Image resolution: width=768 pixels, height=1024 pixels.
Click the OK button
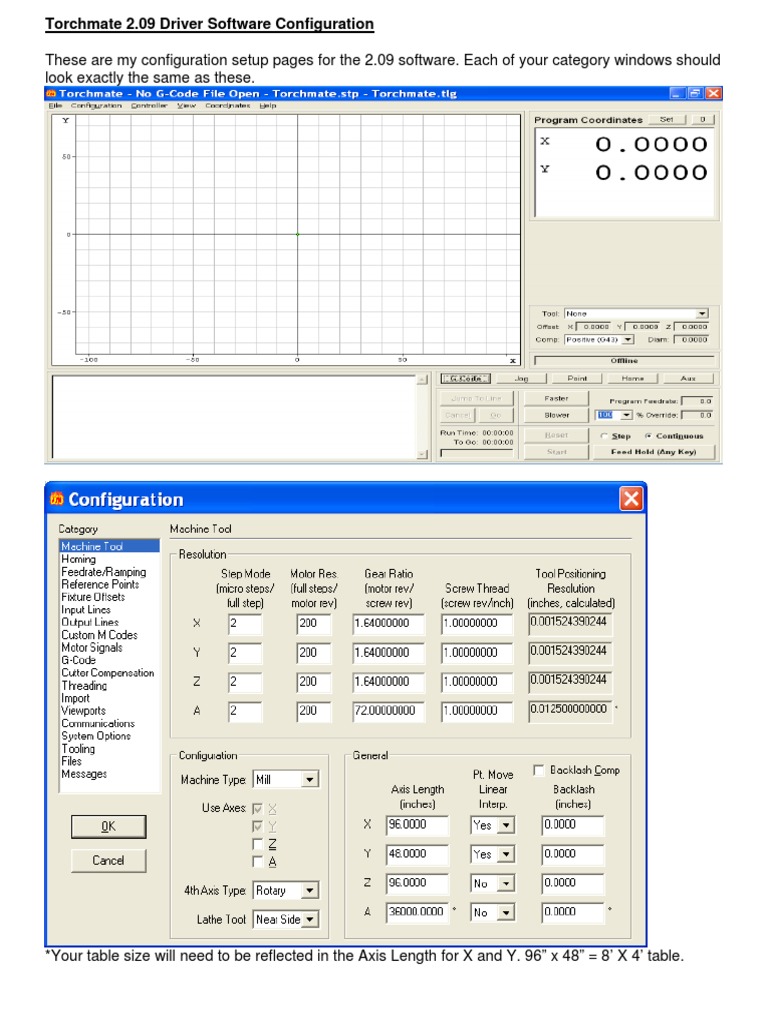coord(108,826)
